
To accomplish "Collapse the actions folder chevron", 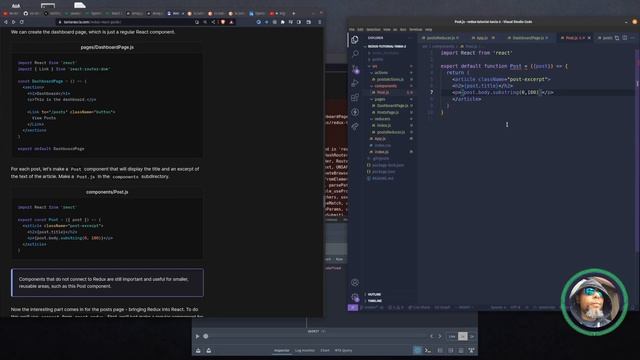I will (372, 73).
